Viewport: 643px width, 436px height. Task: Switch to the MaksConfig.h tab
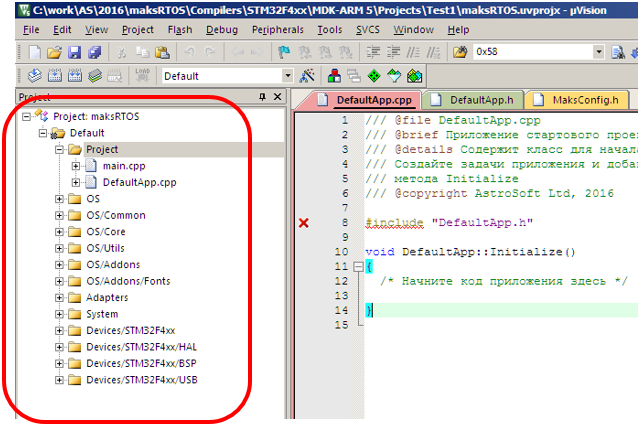click(578, 100)
